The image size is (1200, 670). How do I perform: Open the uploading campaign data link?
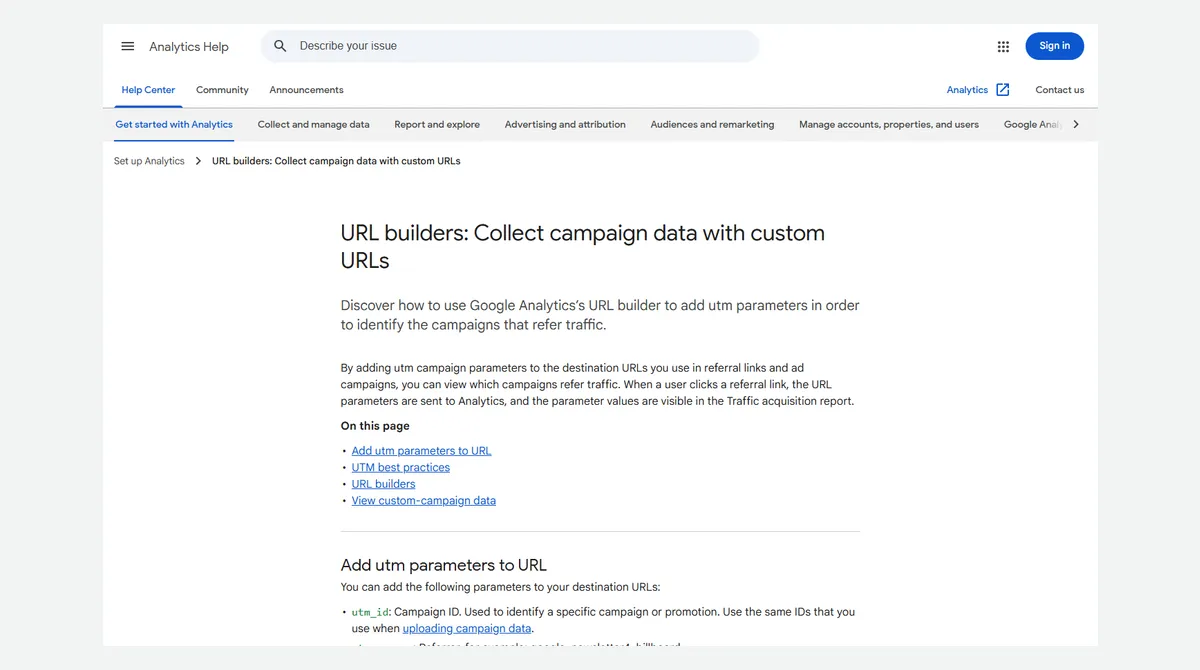coord(466,629)
